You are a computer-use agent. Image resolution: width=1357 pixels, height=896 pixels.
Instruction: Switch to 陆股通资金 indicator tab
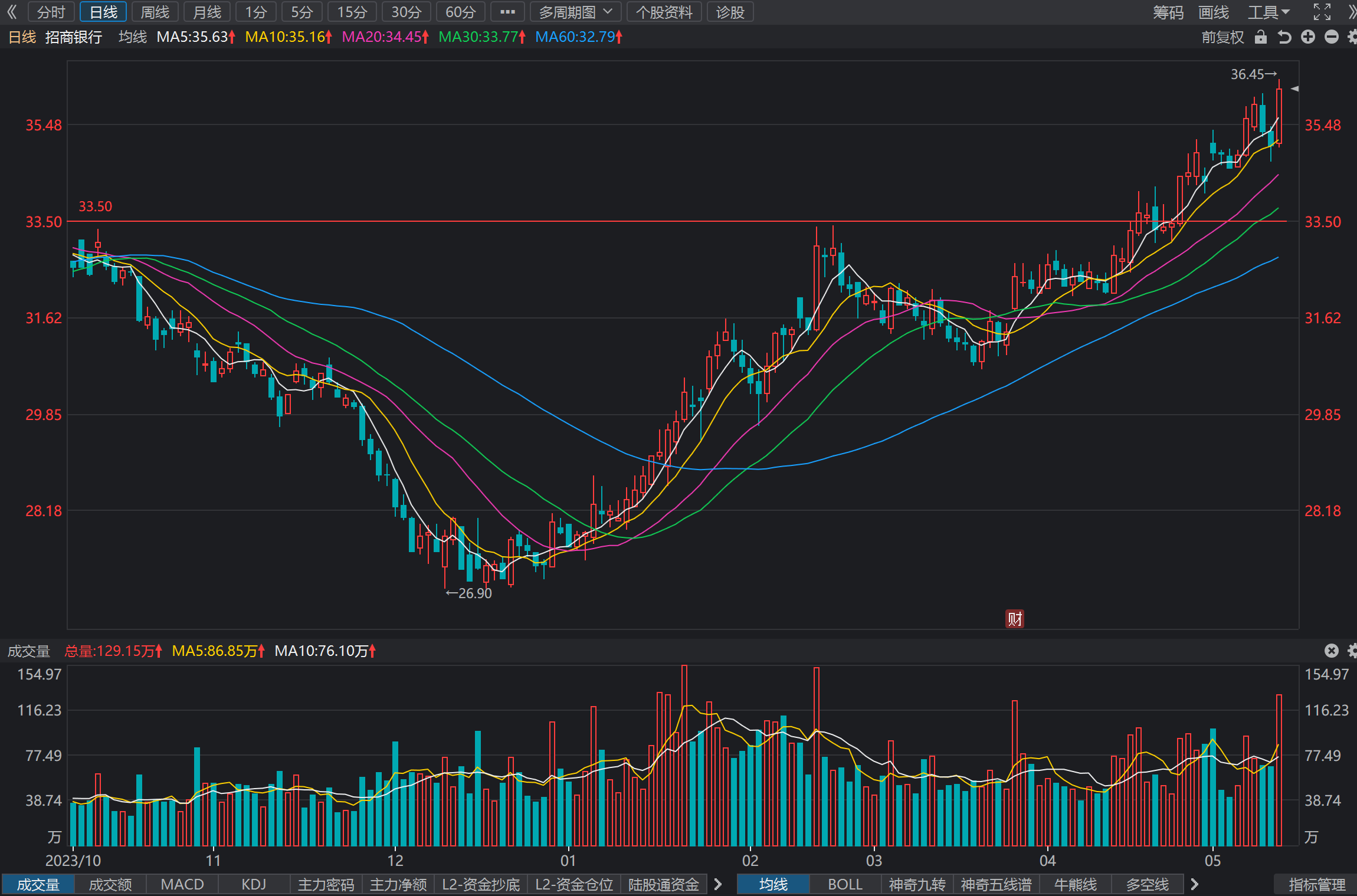(664, 885)
